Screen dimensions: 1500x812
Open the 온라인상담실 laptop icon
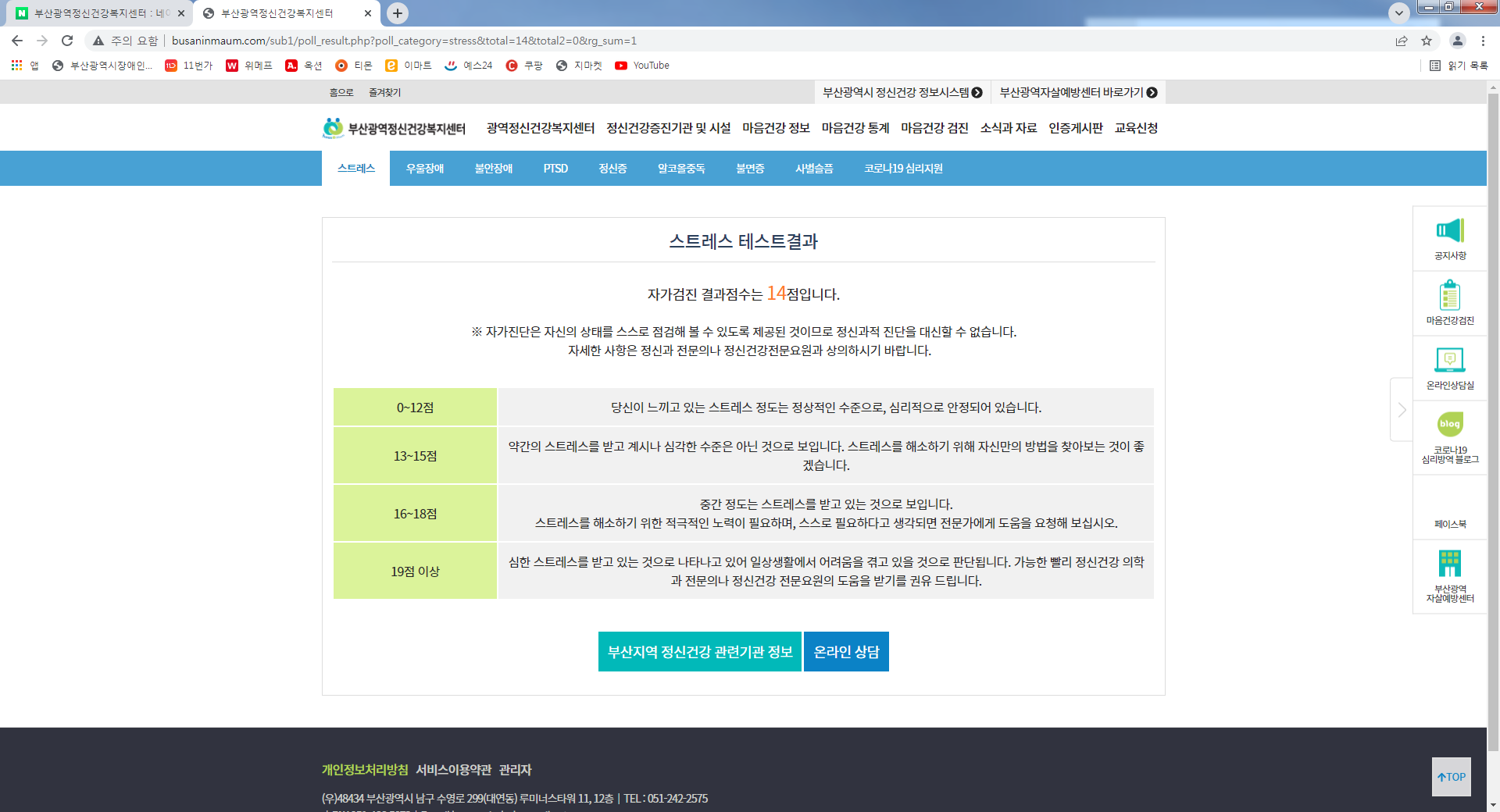point(1449,361)
